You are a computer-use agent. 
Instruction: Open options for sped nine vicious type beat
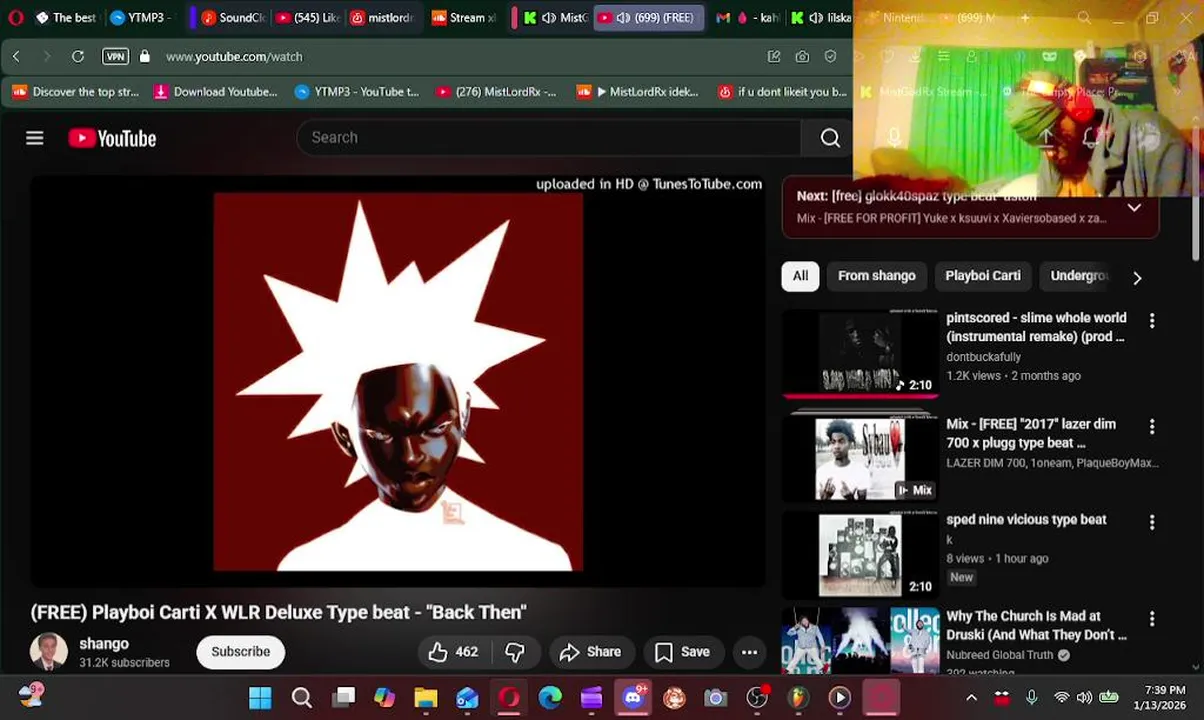point(1152,522)
